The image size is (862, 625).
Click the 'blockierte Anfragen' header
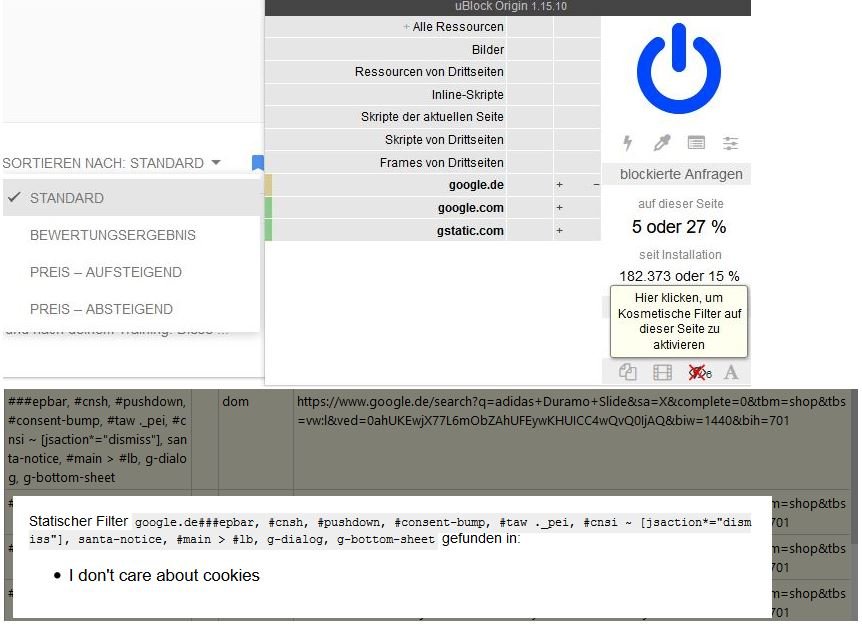(677, 174)
